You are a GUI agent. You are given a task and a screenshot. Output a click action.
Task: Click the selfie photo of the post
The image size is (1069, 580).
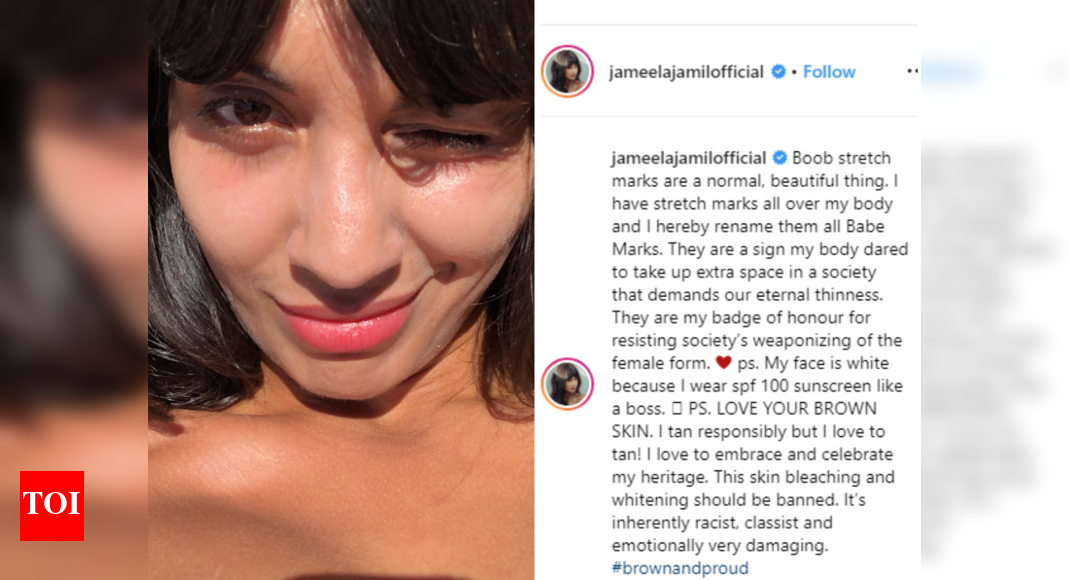pyautogui.click(x=341, y=290)
